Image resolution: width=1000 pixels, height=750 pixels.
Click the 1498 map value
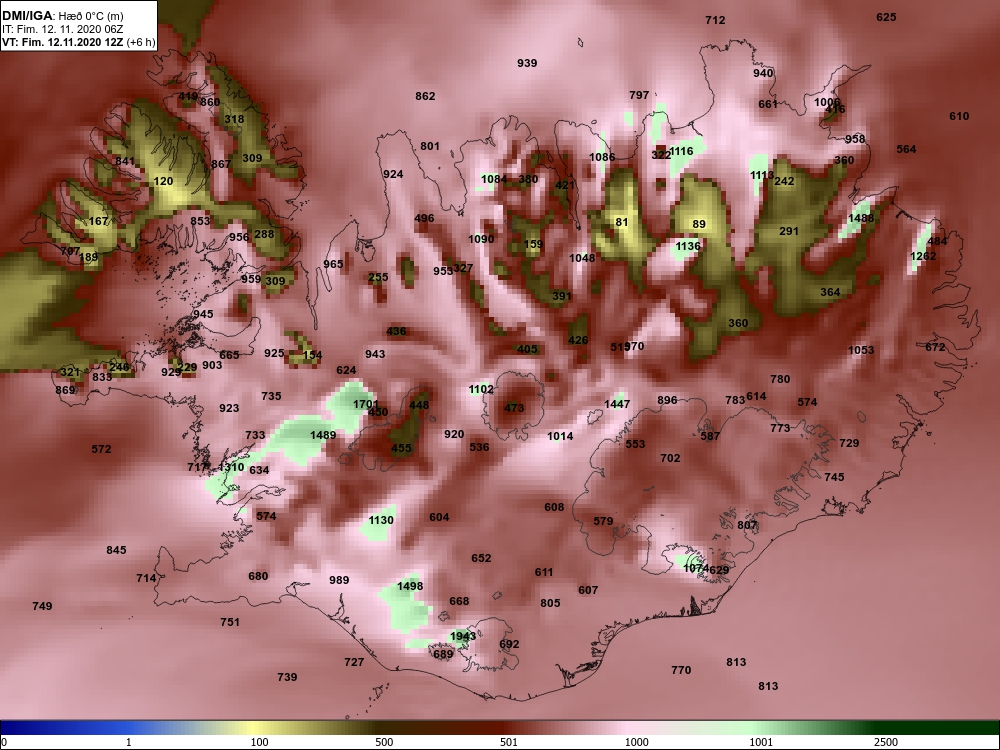[409, 586]
